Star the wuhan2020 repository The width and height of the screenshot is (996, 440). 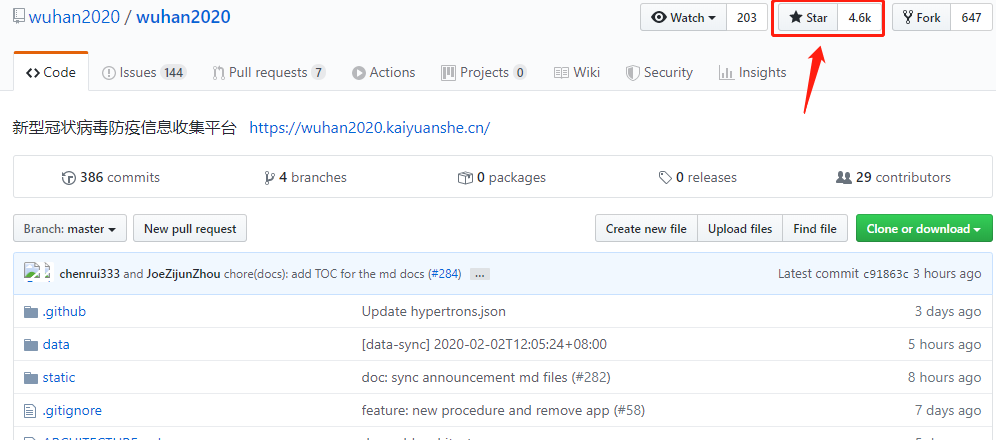[808, 18]
